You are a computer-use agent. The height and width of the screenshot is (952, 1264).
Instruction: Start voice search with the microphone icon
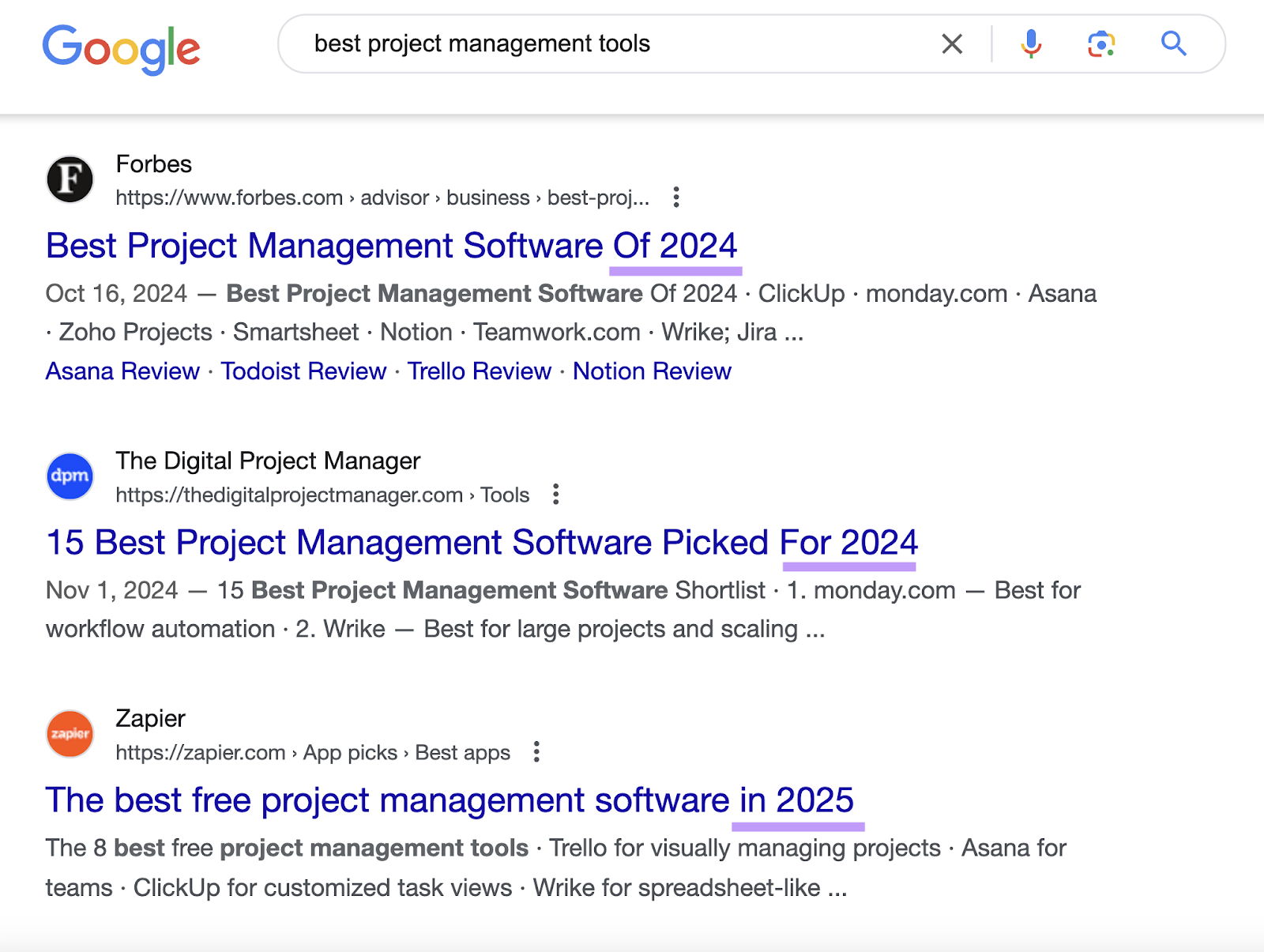1029,44
